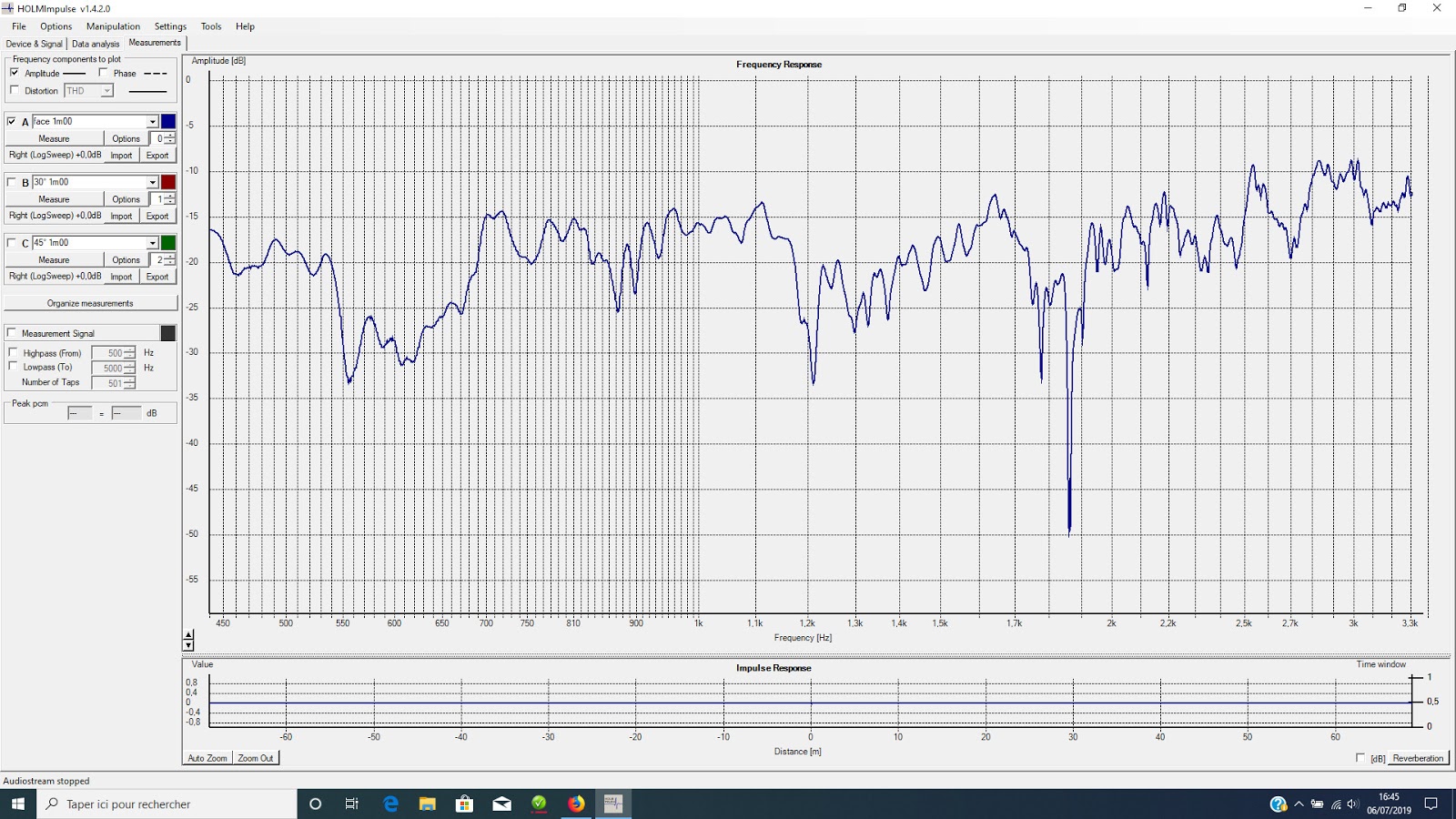This screenshot has width=1456, height=819.
Task: Uncheck measurement A checkbox
Action: tap(12, 121)
